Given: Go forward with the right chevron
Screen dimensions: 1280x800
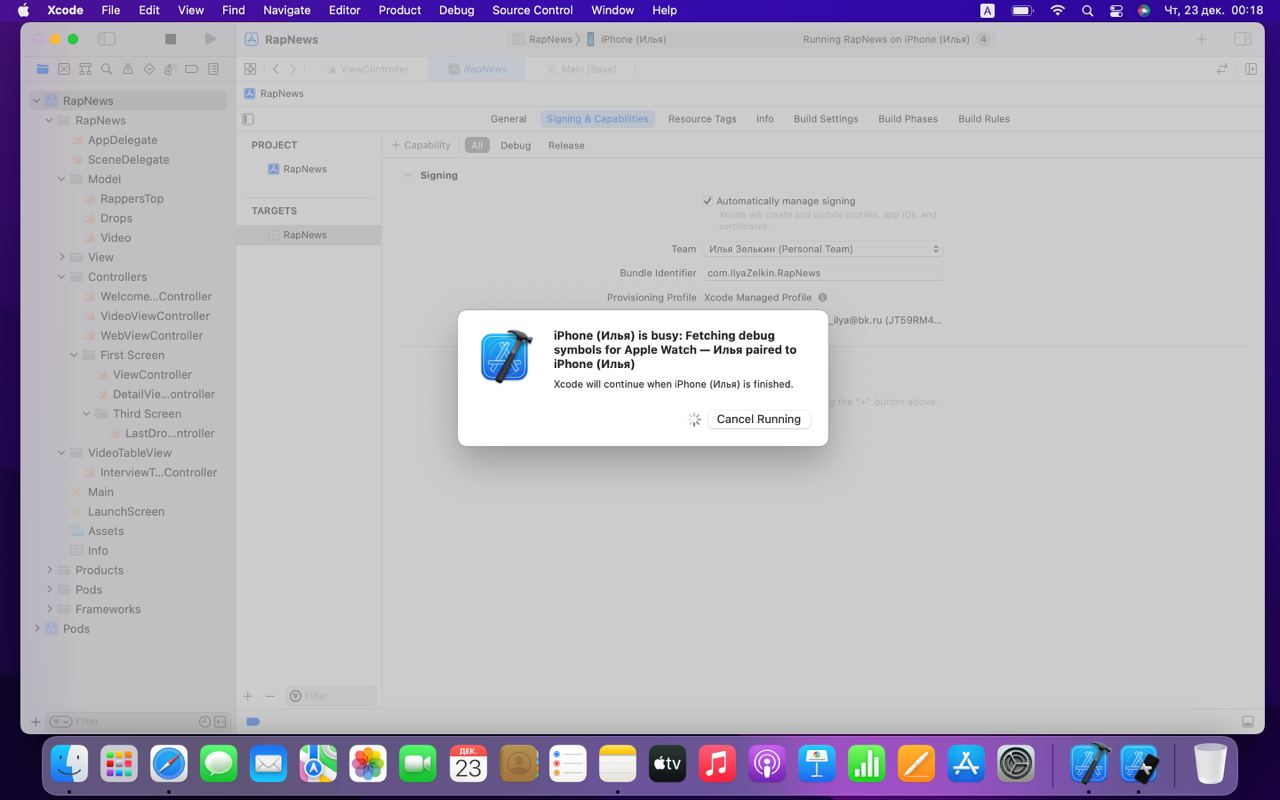Looking at the screenshot, I should tap(292, 69).
